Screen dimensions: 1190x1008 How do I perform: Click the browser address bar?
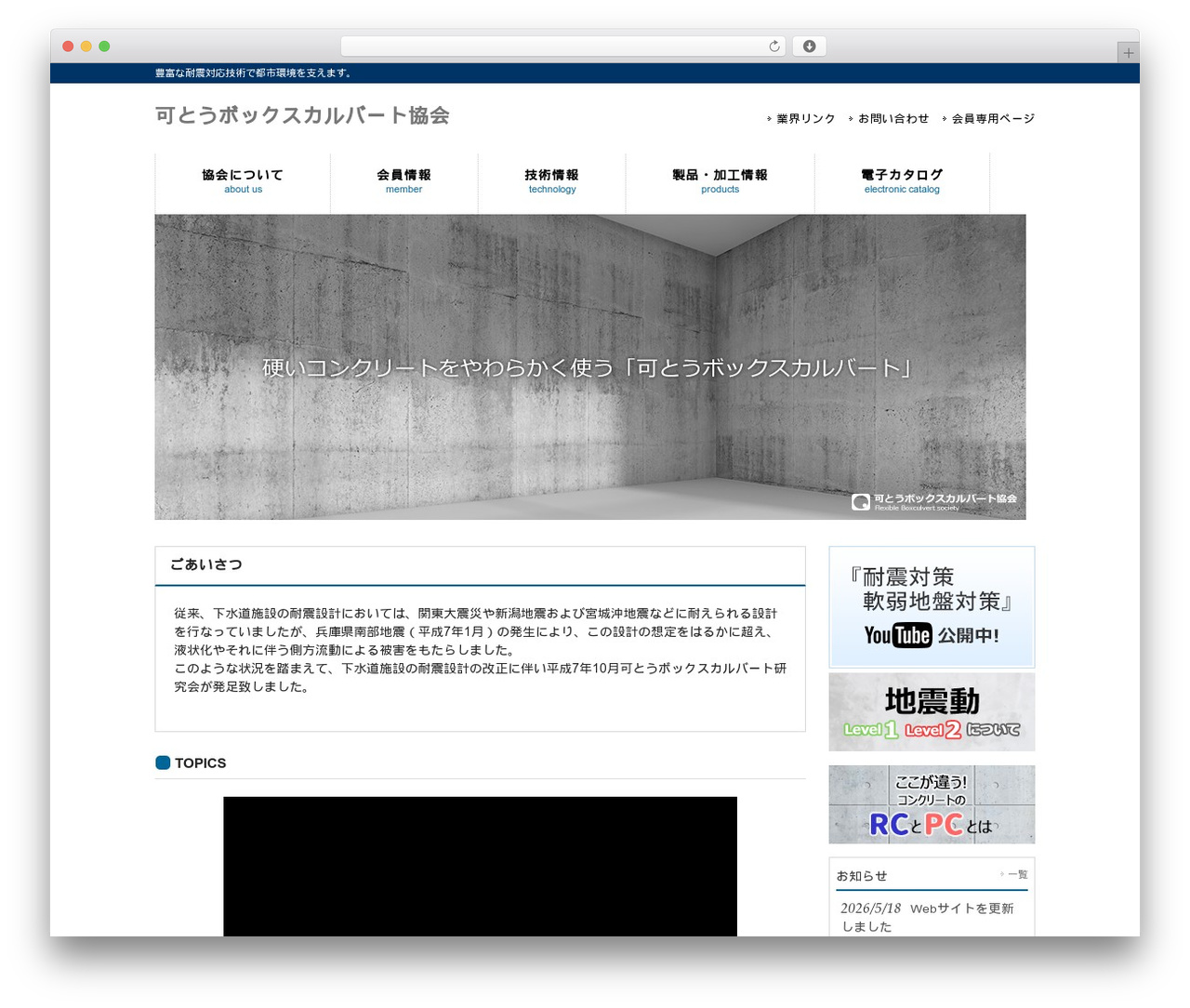pyautogui.click(x=562, y=46)
